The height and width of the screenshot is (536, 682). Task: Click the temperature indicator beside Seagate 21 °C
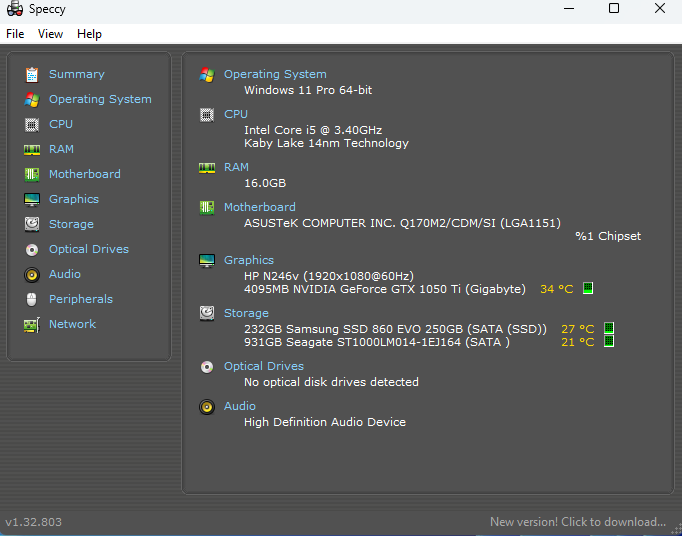pos(609,341)
